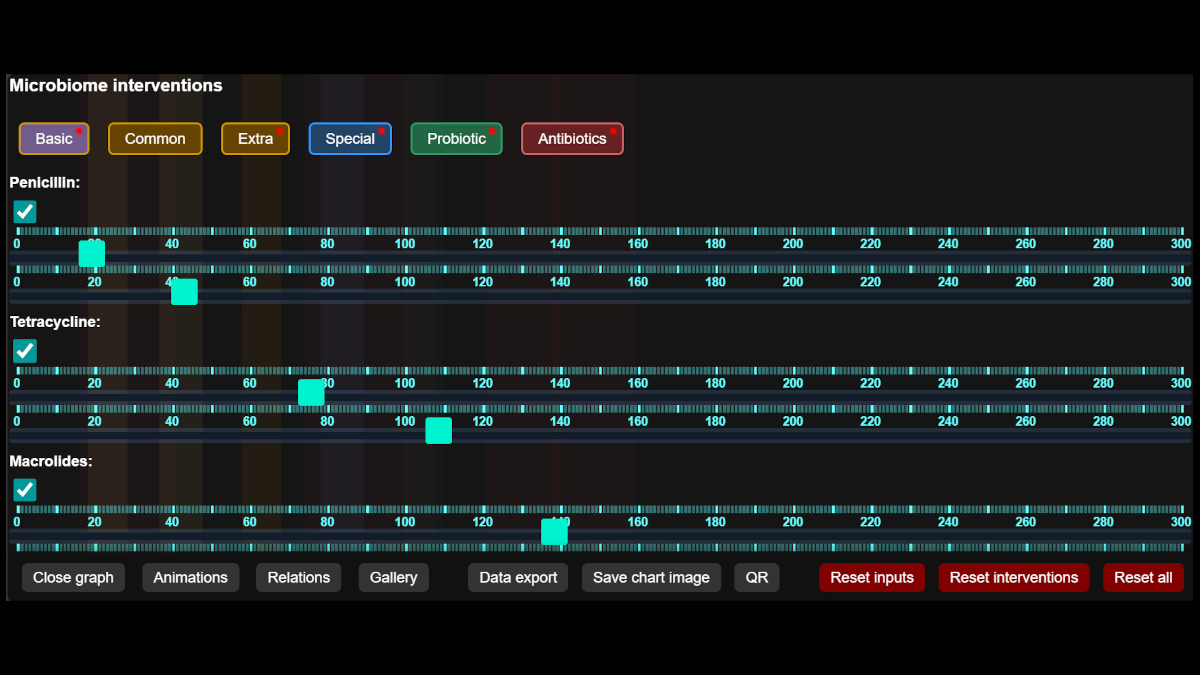The image size is (1200, 675).
Task: Click the second Tetracycline slider handle
Action: pos(438,431)
